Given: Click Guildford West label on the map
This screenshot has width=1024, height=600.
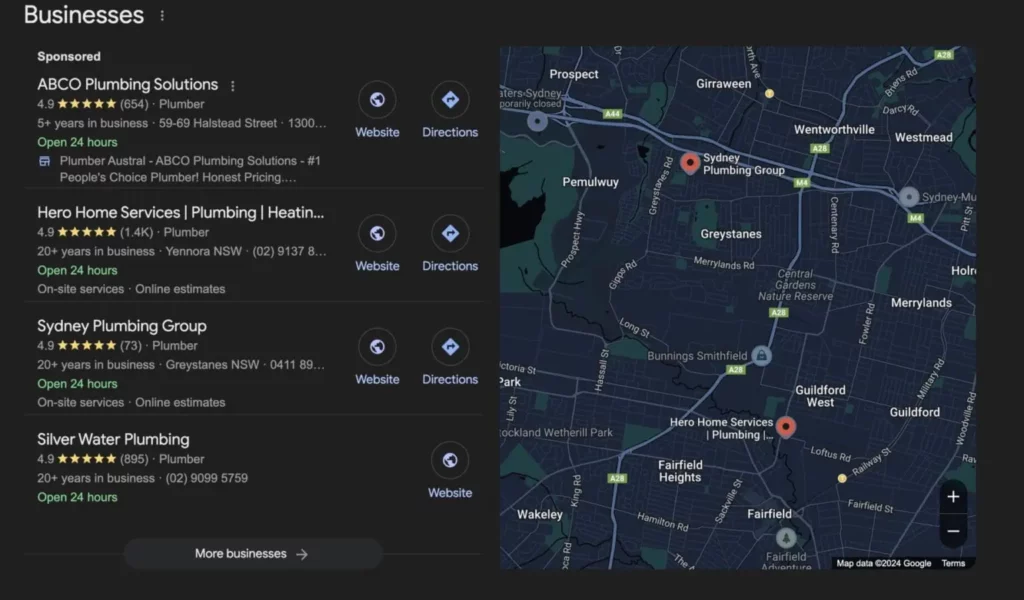Looking at the screenshot, I should [820, 396].
